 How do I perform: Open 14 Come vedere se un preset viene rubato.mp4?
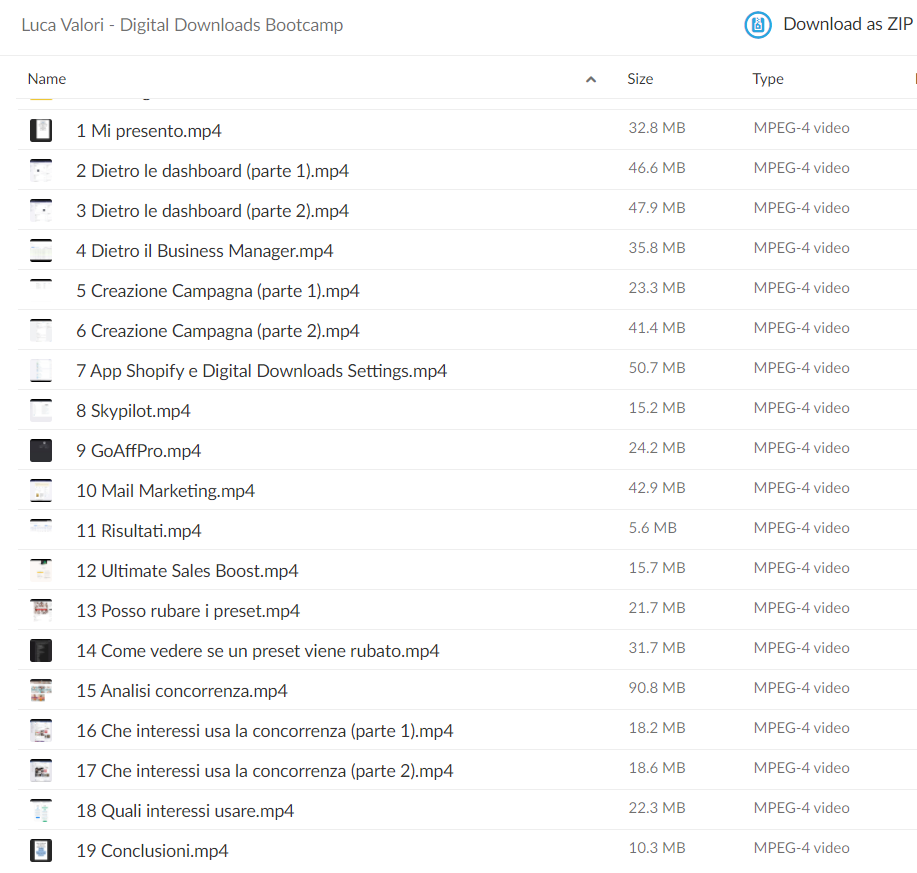point(257,651)
